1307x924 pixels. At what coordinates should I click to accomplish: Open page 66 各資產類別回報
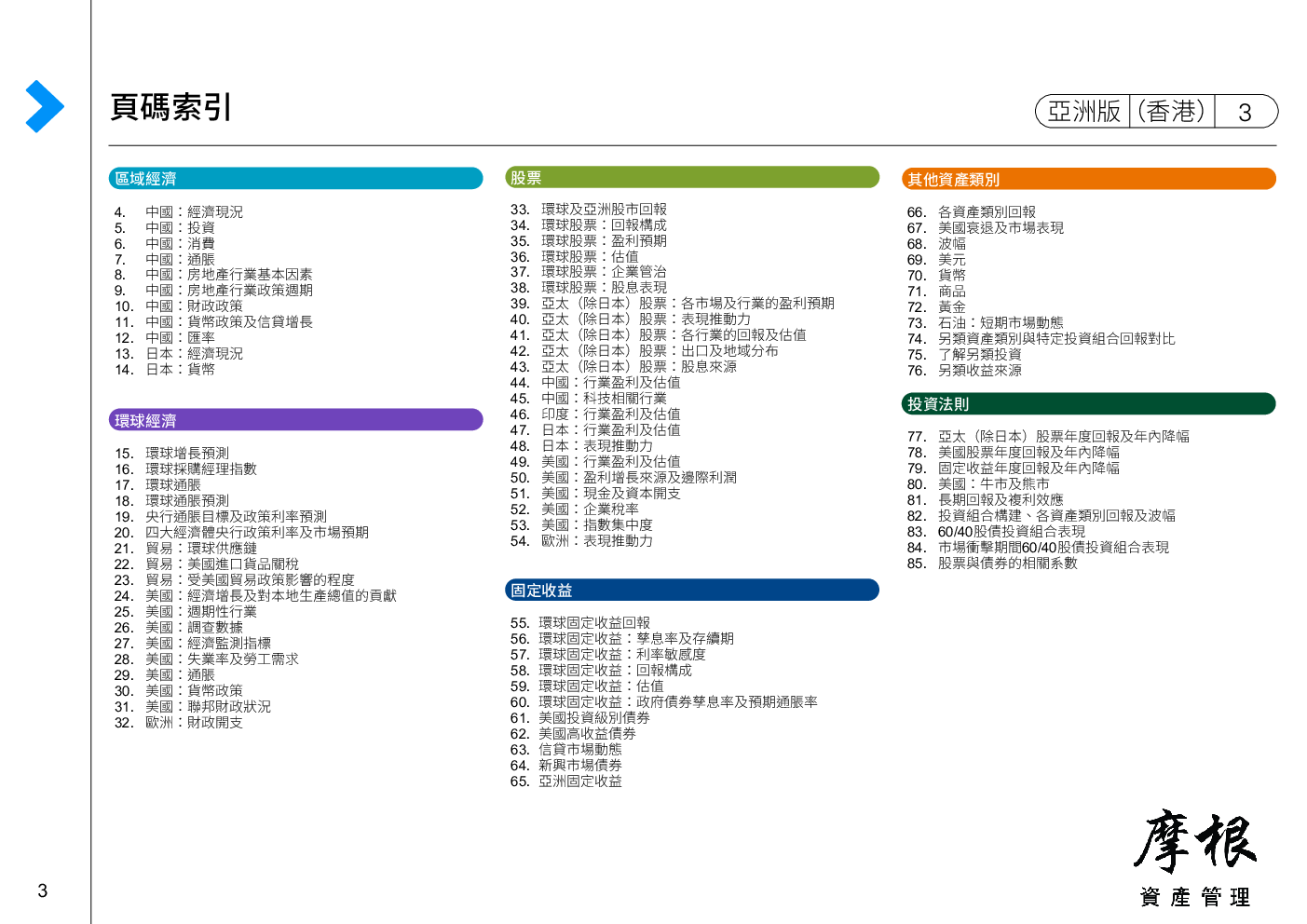click(x=972, y=212)
